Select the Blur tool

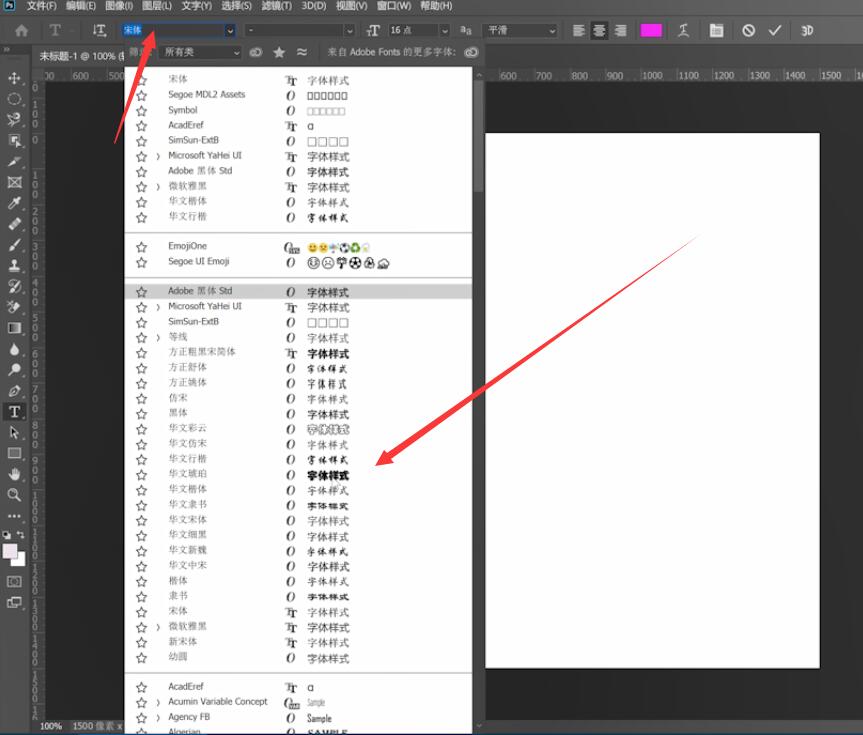(x=14, y=349)
